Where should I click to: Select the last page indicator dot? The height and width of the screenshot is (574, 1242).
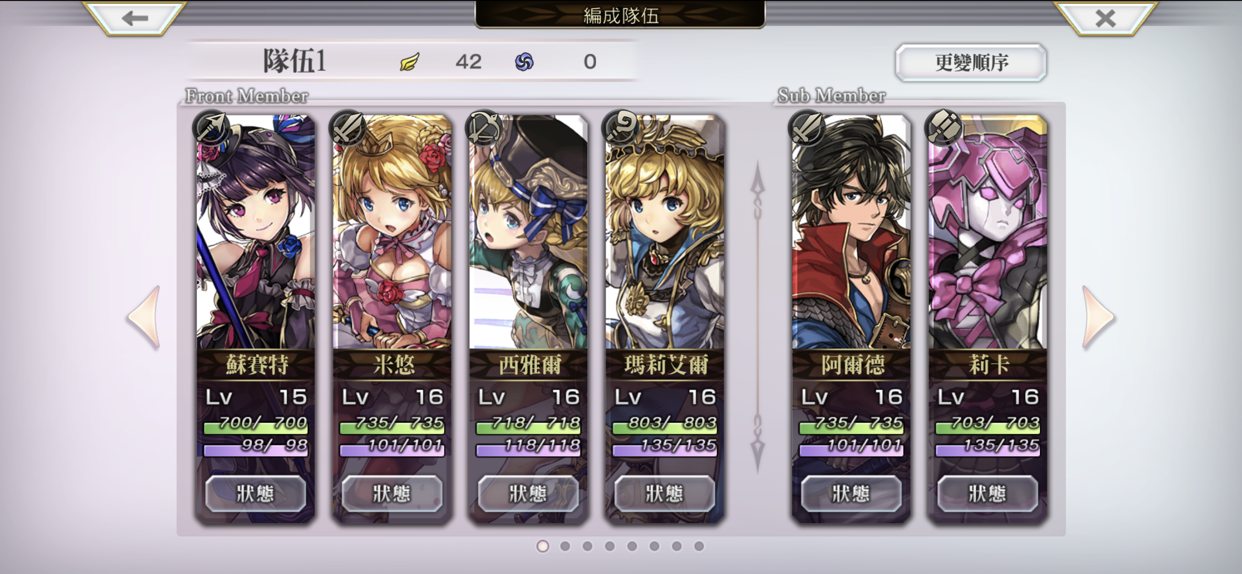pyautogui.click(x=699, y=546)
